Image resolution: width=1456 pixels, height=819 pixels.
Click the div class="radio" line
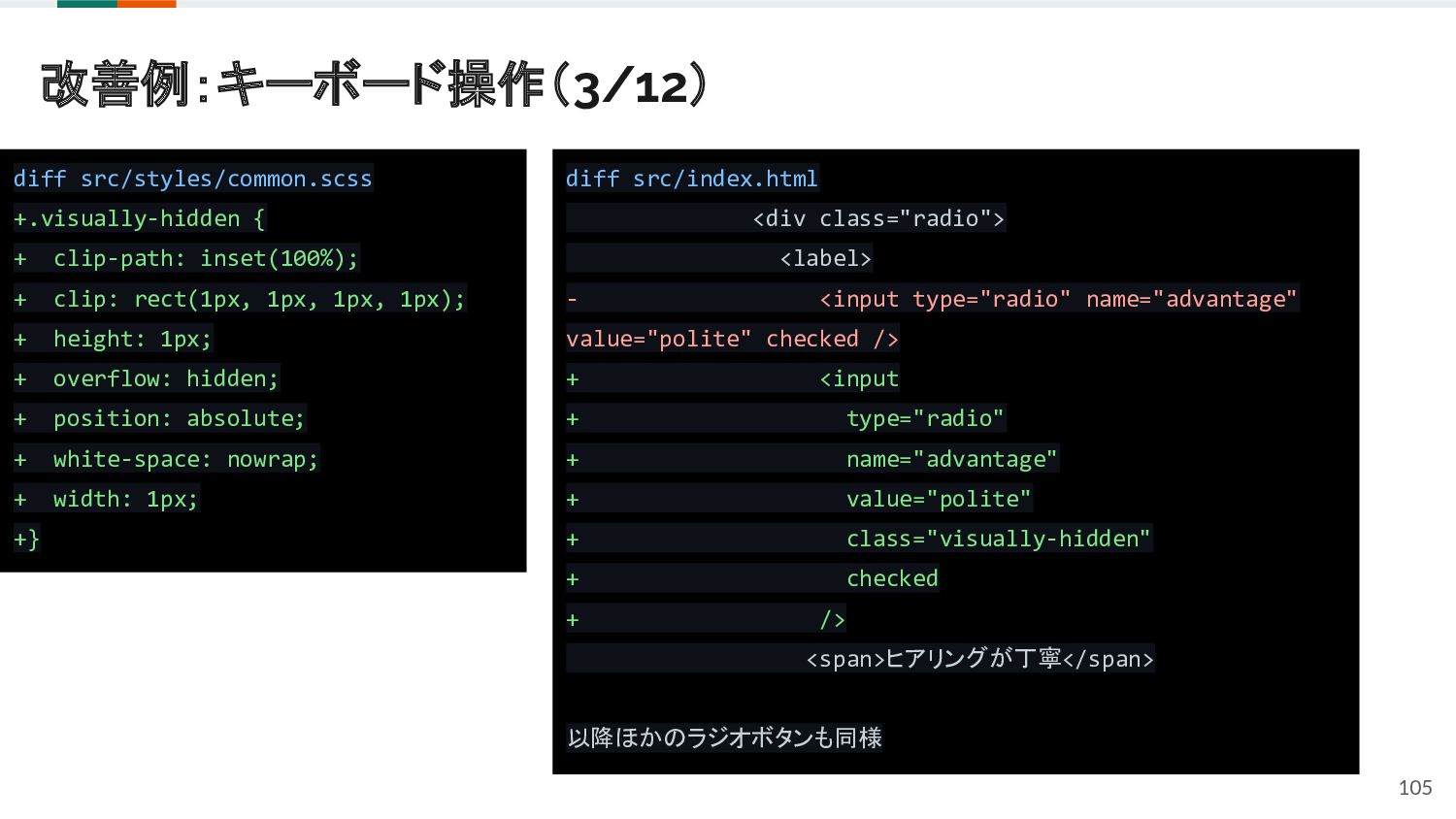[x=878, y=218]
